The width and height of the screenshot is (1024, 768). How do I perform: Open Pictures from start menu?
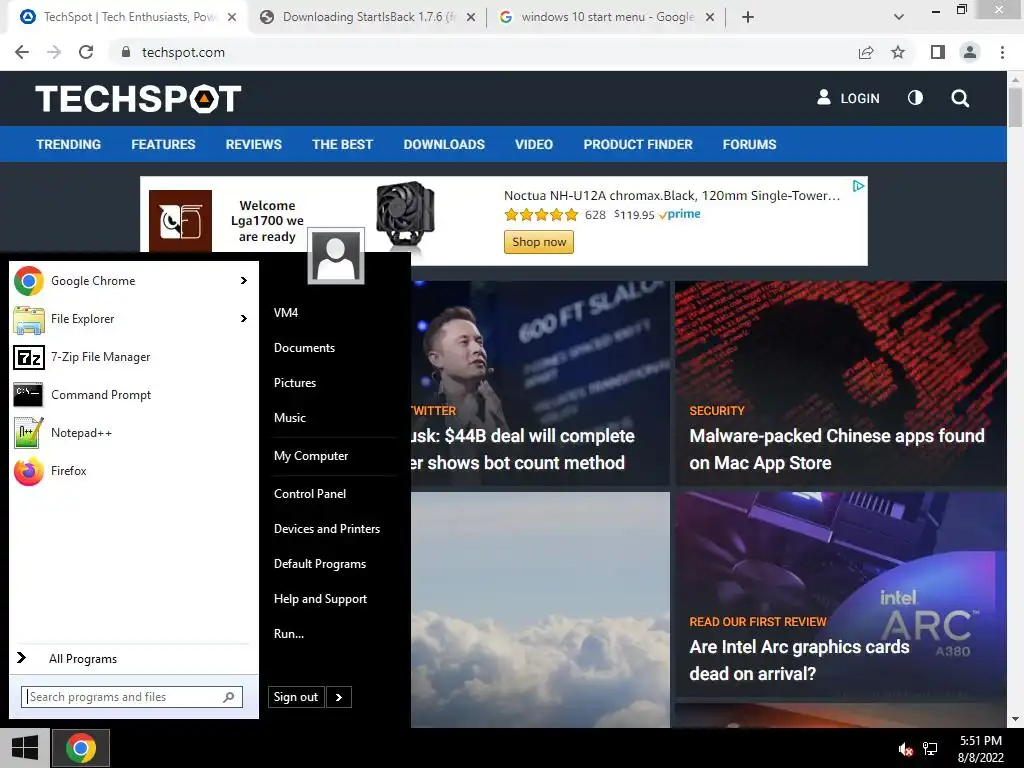(x=295, y=383)
